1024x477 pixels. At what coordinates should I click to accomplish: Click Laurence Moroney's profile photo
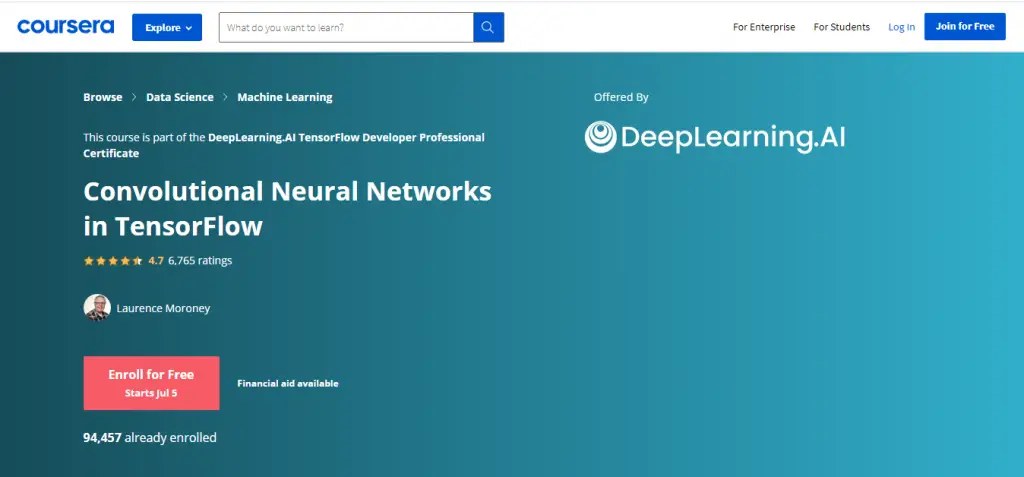[x=97, y=308]
